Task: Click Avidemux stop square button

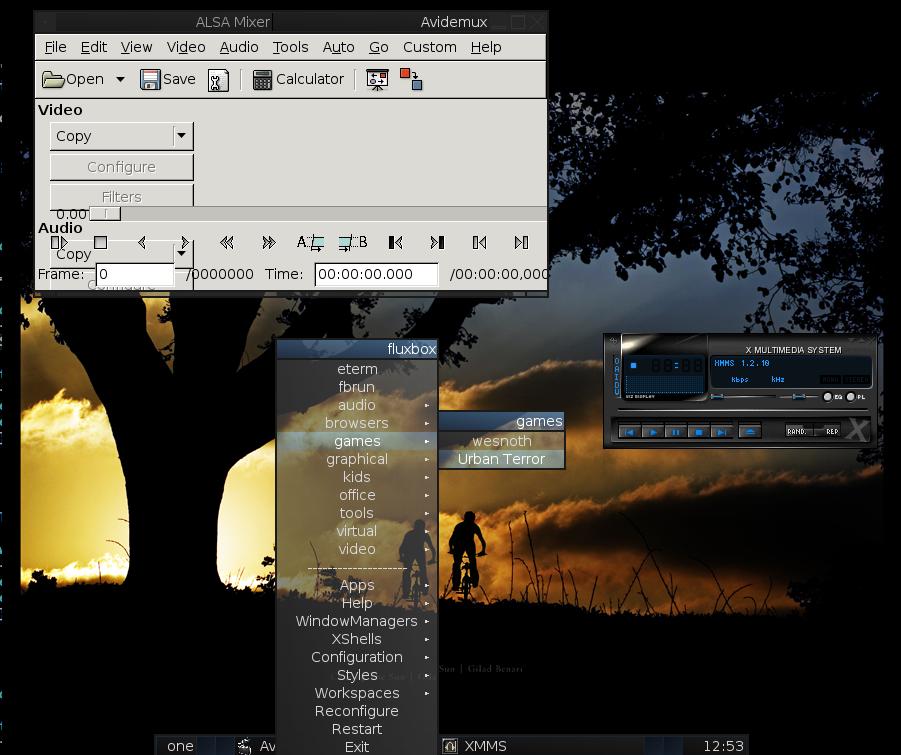Action: point(101,242)
